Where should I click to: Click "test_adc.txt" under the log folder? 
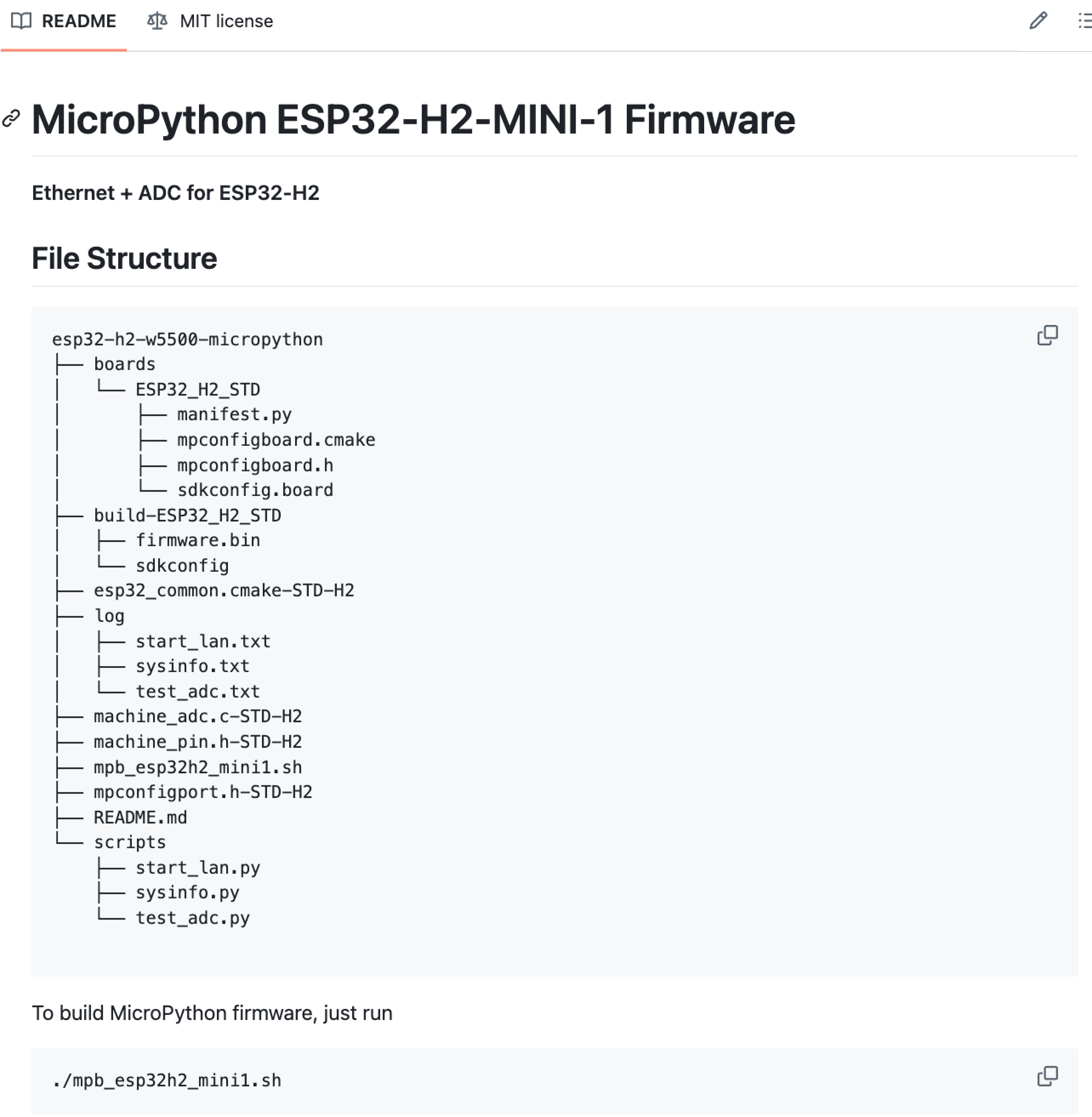(197, 692)
